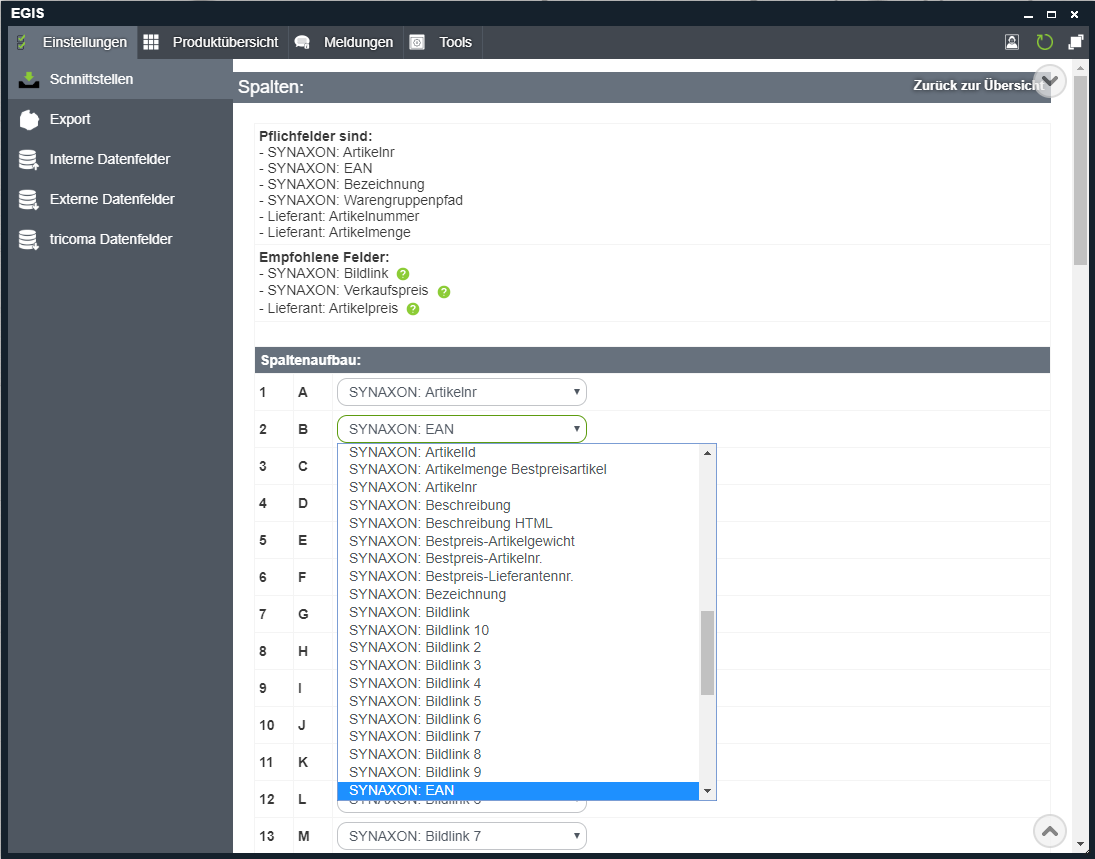Image resolution: width=1095 pixels, height=859 pixels.
Task: Click the dropdown list scroll-up arrow
Action: click(x=707, y=453)
